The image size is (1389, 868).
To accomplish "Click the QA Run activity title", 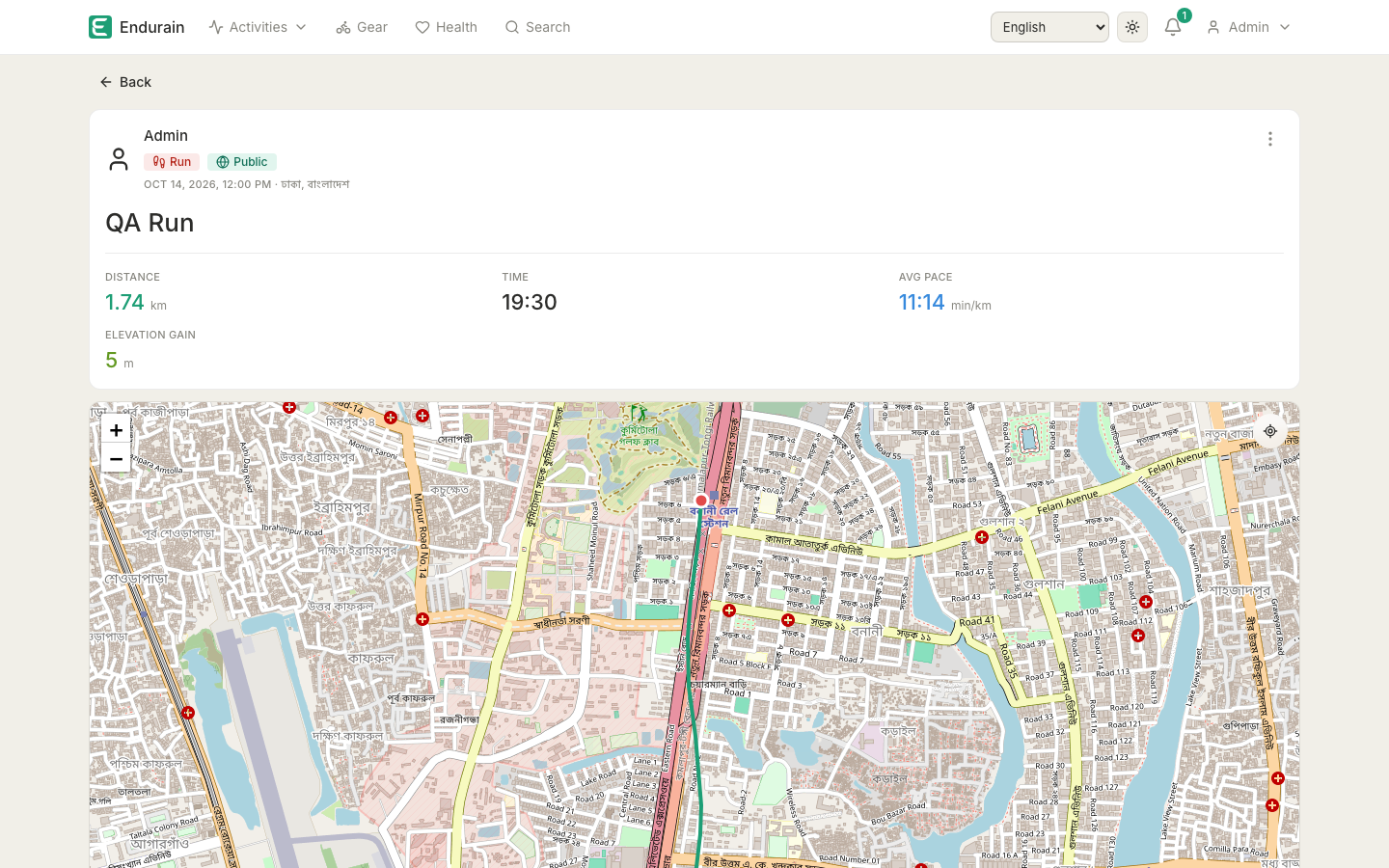I will pyautogui.click(x=150, y=223).
